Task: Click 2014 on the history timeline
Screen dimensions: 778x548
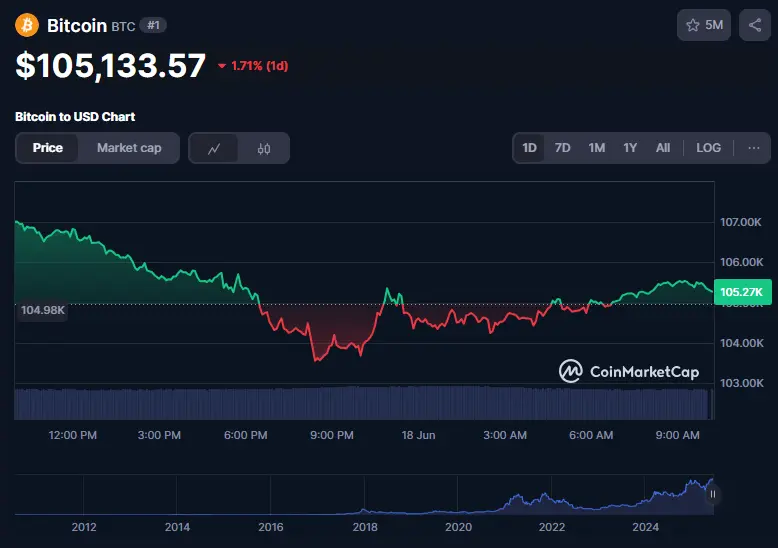Action: [177, 527]
